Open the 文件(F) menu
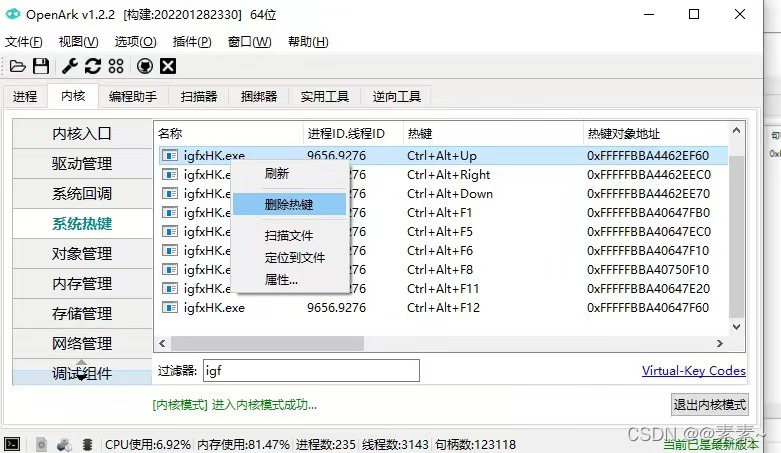The image size is (781, 453). (23, 42)
